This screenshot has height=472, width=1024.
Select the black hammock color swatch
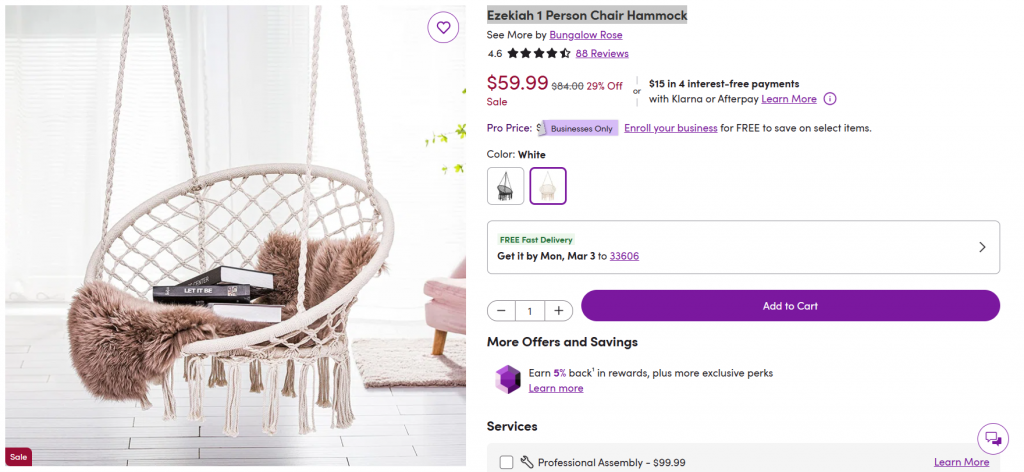click(506, 186)
